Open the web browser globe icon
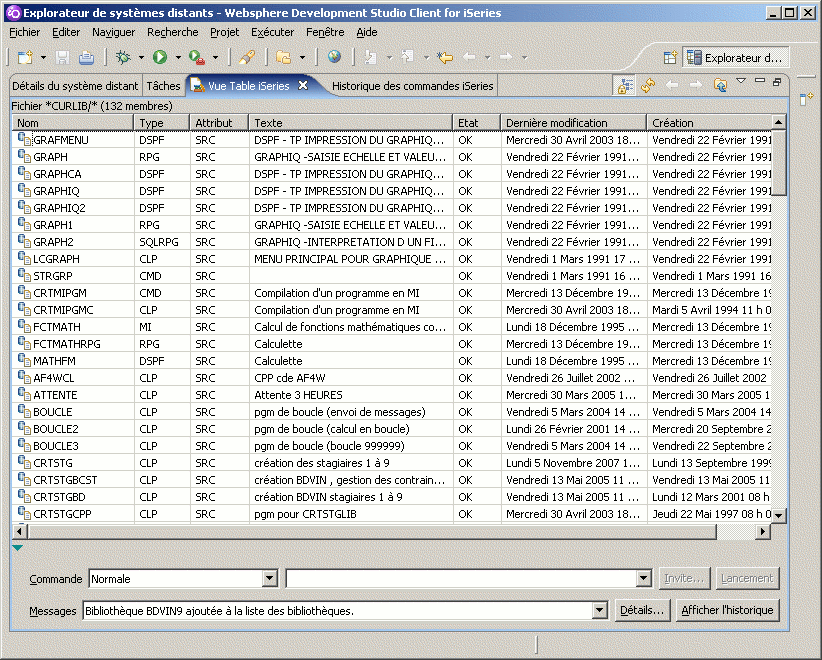The image size is (822, 660). pyautogui.click(x=334, y=57)
